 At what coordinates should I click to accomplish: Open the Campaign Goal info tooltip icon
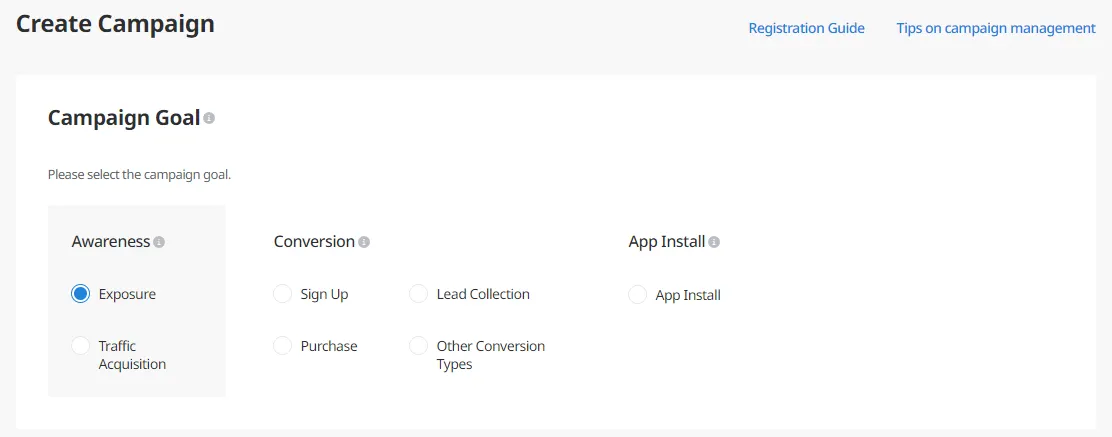[209, 118]
